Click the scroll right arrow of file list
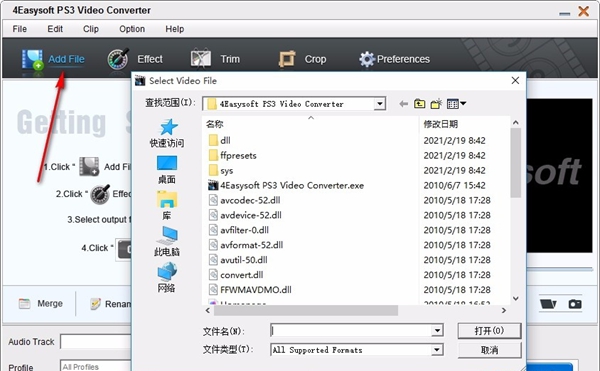Screen dimensions: 600x371 coord(504,311)
